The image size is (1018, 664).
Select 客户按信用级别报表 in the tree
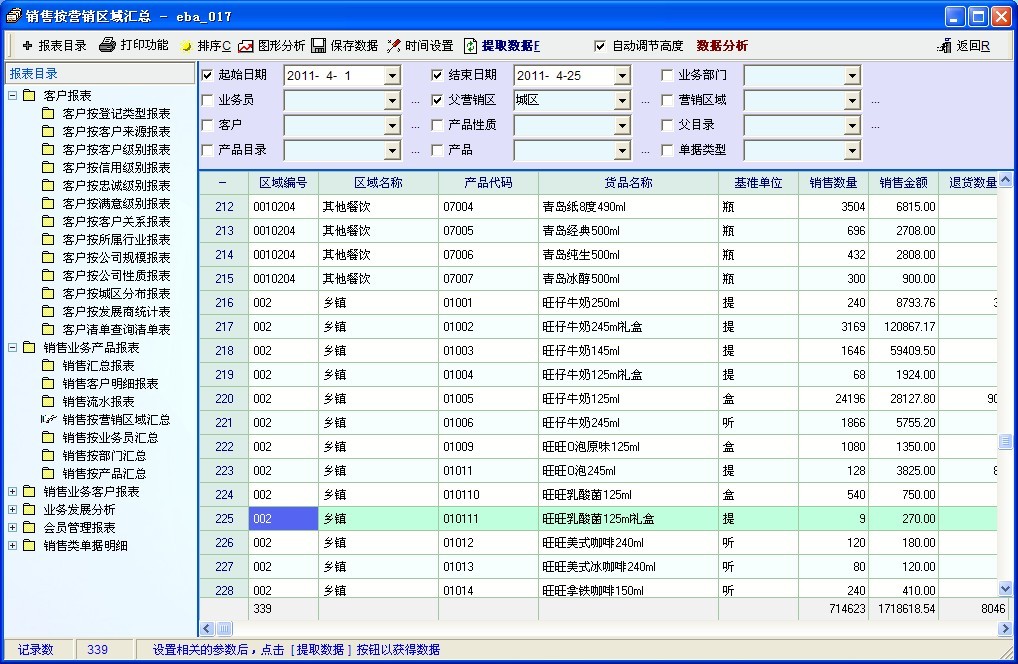point(116,167)
